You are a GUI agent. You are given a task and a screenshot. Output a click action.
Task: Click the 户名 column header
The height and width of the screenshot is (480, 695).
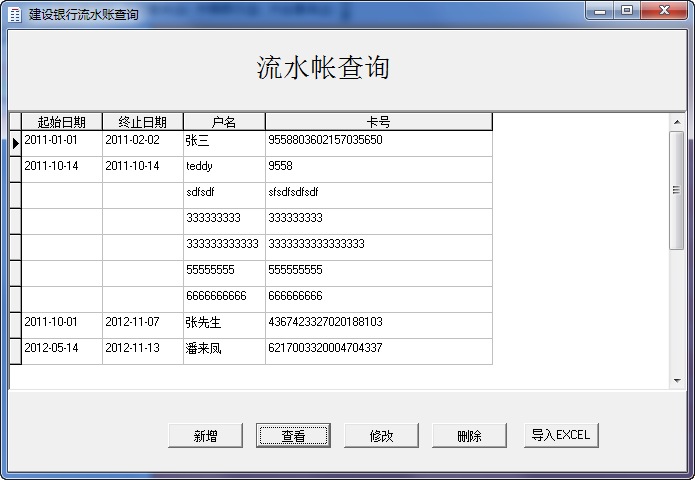[x=224, y=121]
